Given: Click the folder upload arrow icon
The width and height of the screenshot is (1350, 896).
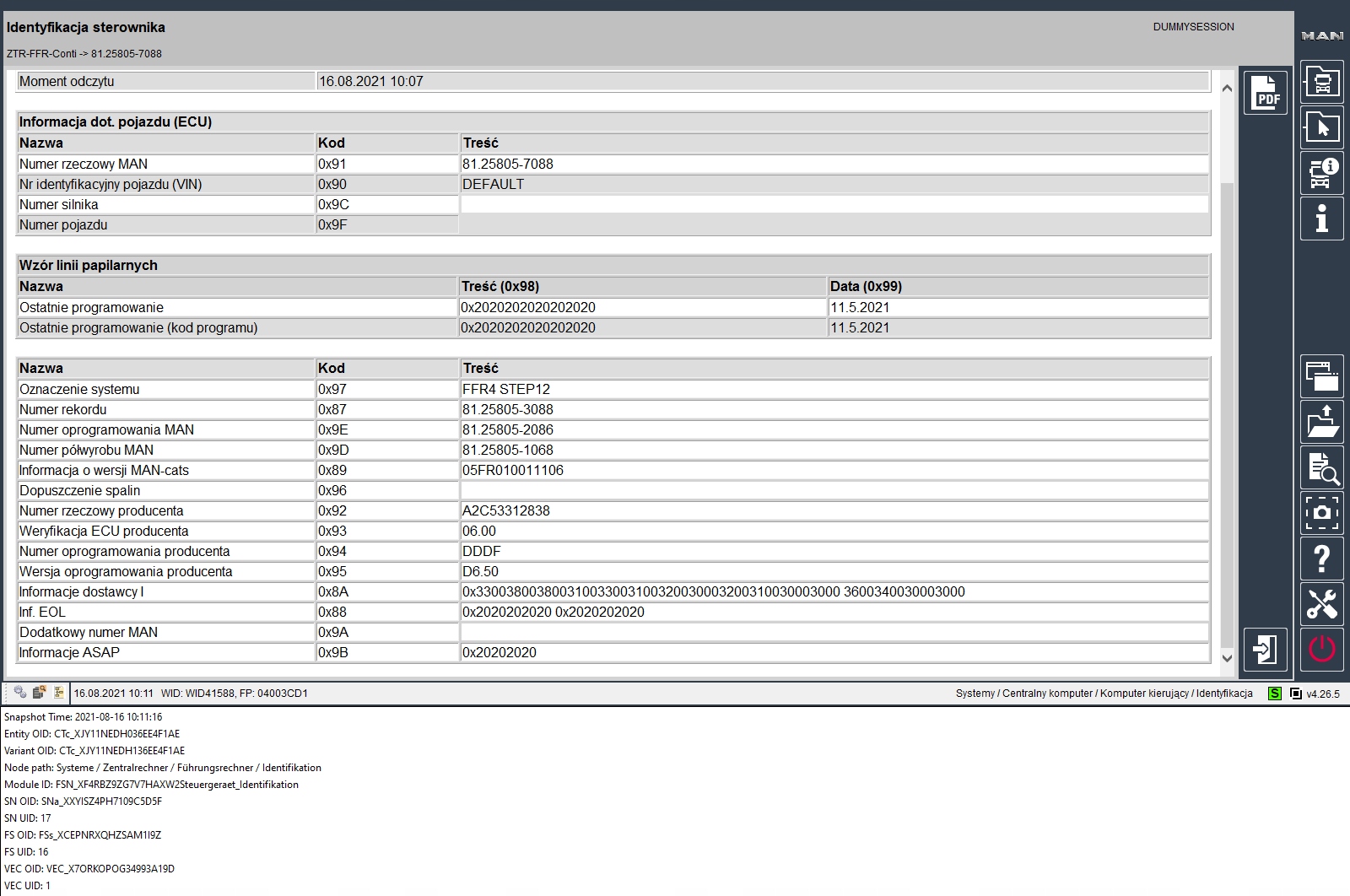Looking at the screenshot, I should 1321,422.
